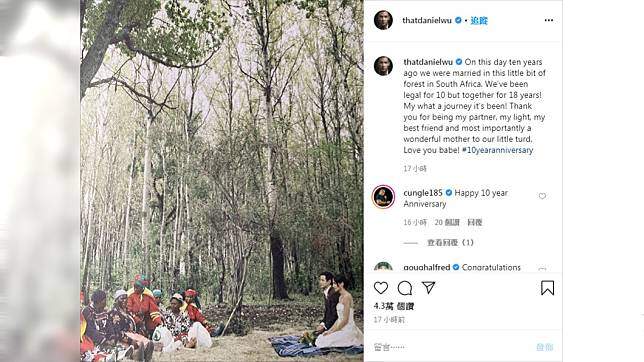This screenshot has width=644, height=362.
Task: Open #10yearanniversary hashtag
Action: tap(497, 150)
